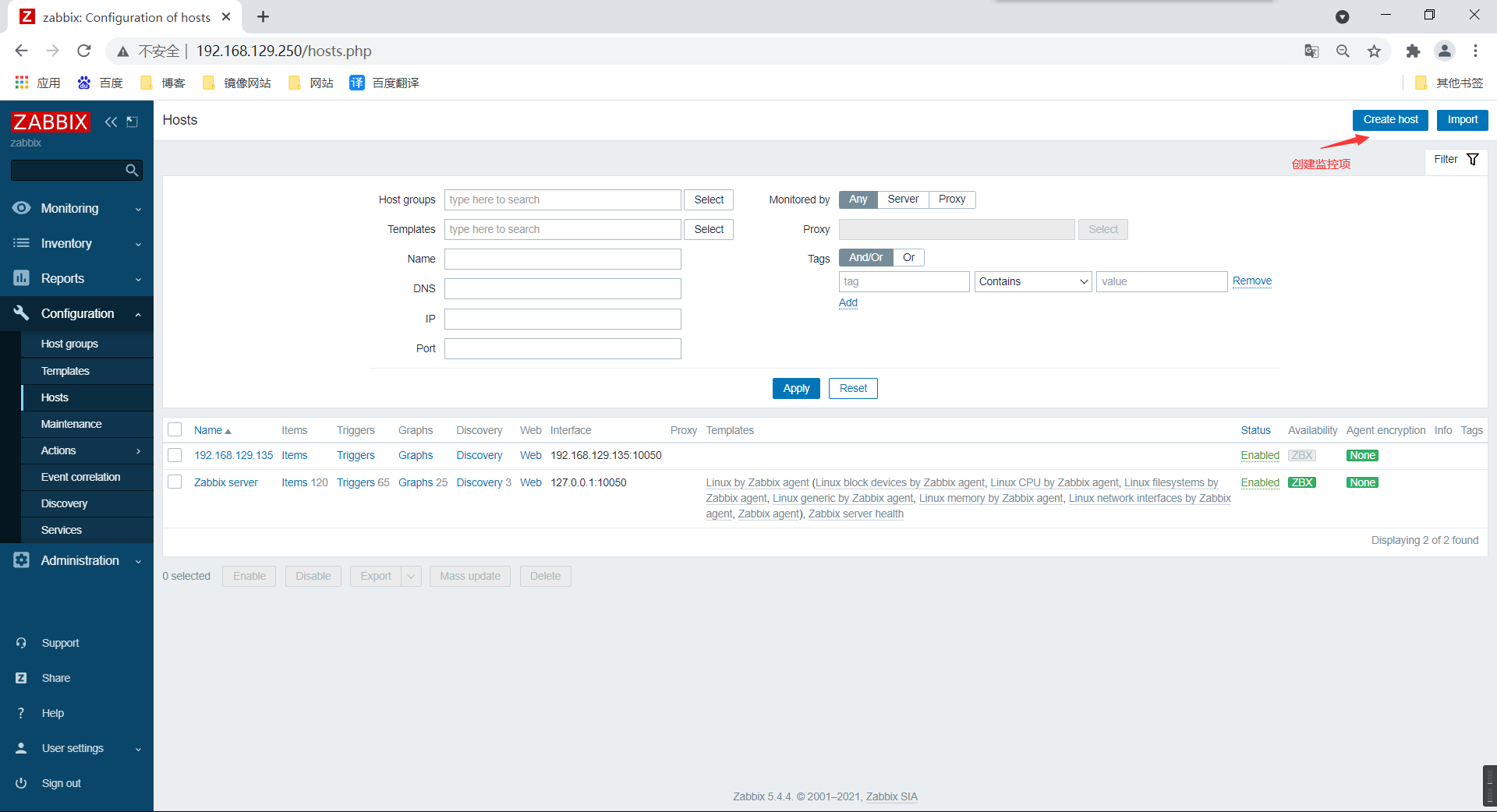
Task: Click the zoom magnifier icon in address bar
Action: (x=1343, y=51)
